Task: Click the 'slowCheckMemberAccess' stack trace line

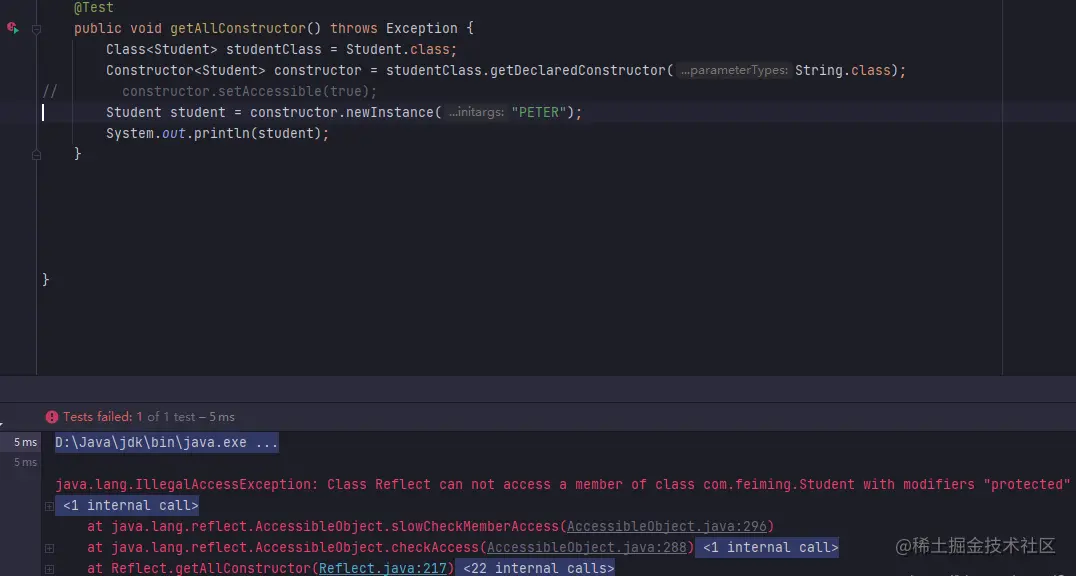Action: point(430,527)
